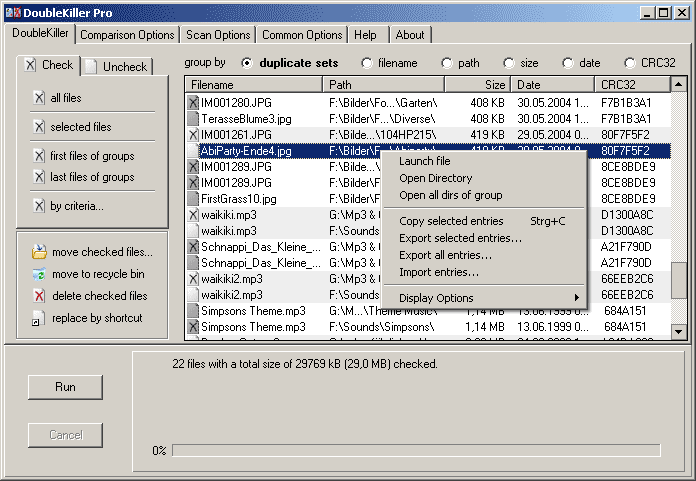Click the icon beside last files of groups
696x481 pixels.
39,177
